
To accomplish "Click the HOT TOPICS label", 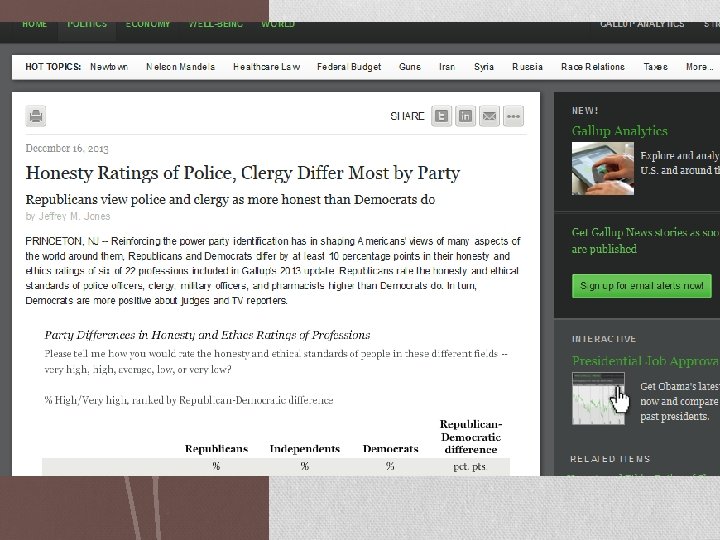I will (53, 67).
